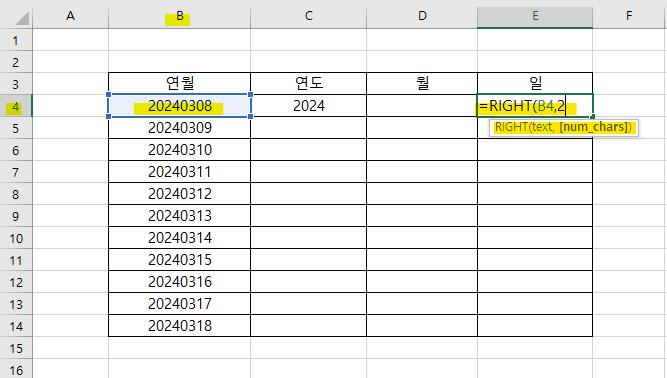Viewport: 667px width, 378px height.
Task: Select row 15 header
Action: tap(16, 348)
